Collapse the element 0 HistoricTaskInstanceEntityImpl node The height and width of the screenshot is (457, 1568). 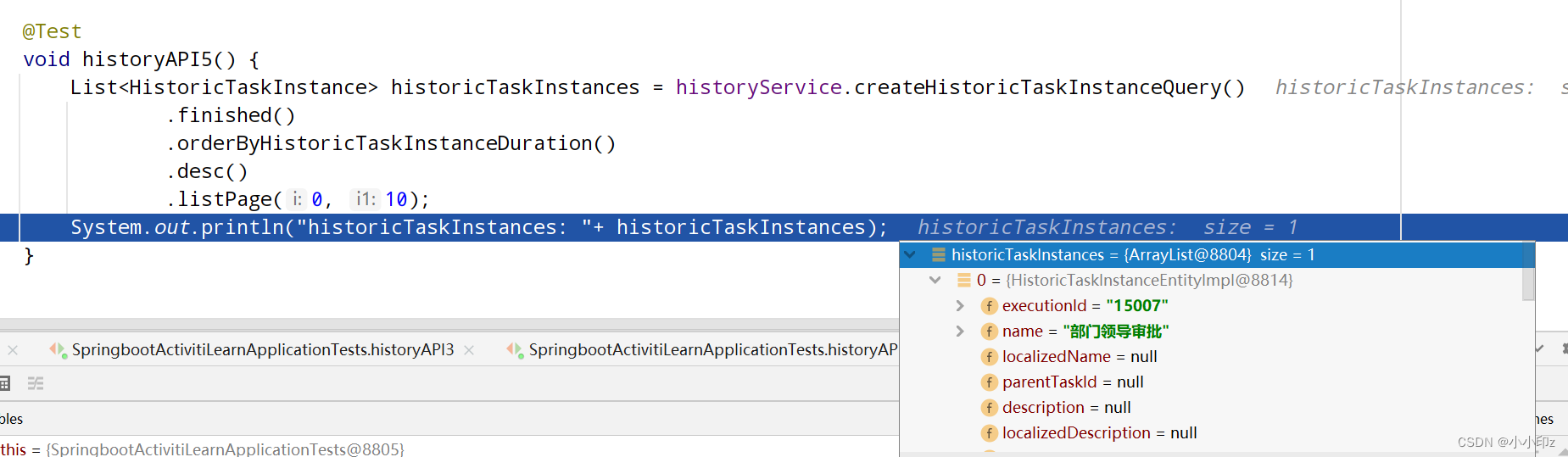click(x=935, y=280)
